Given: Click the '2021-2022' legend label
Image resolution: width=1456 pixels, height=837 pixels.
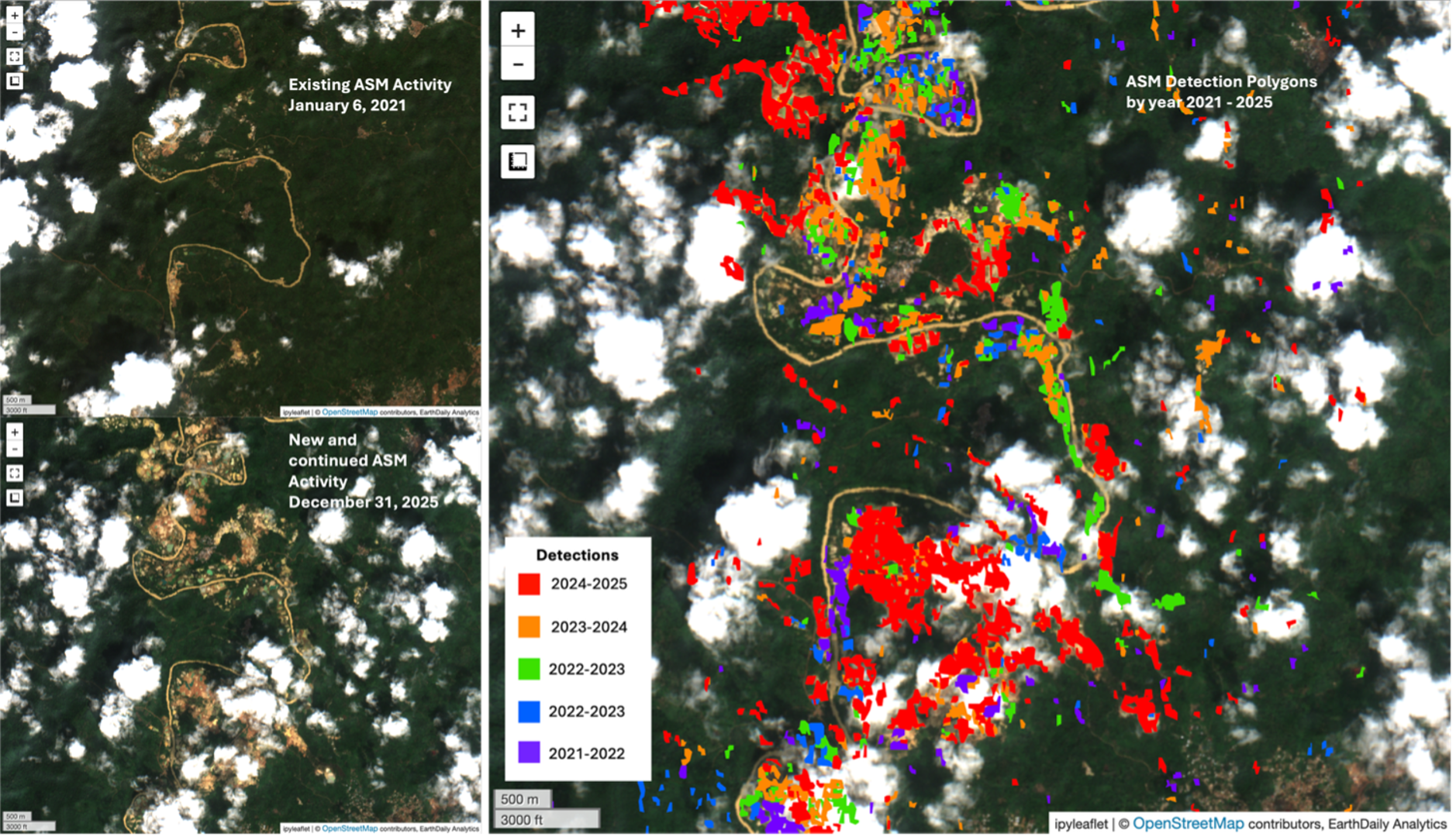Looking at the screenshot, I should point(586,753).
